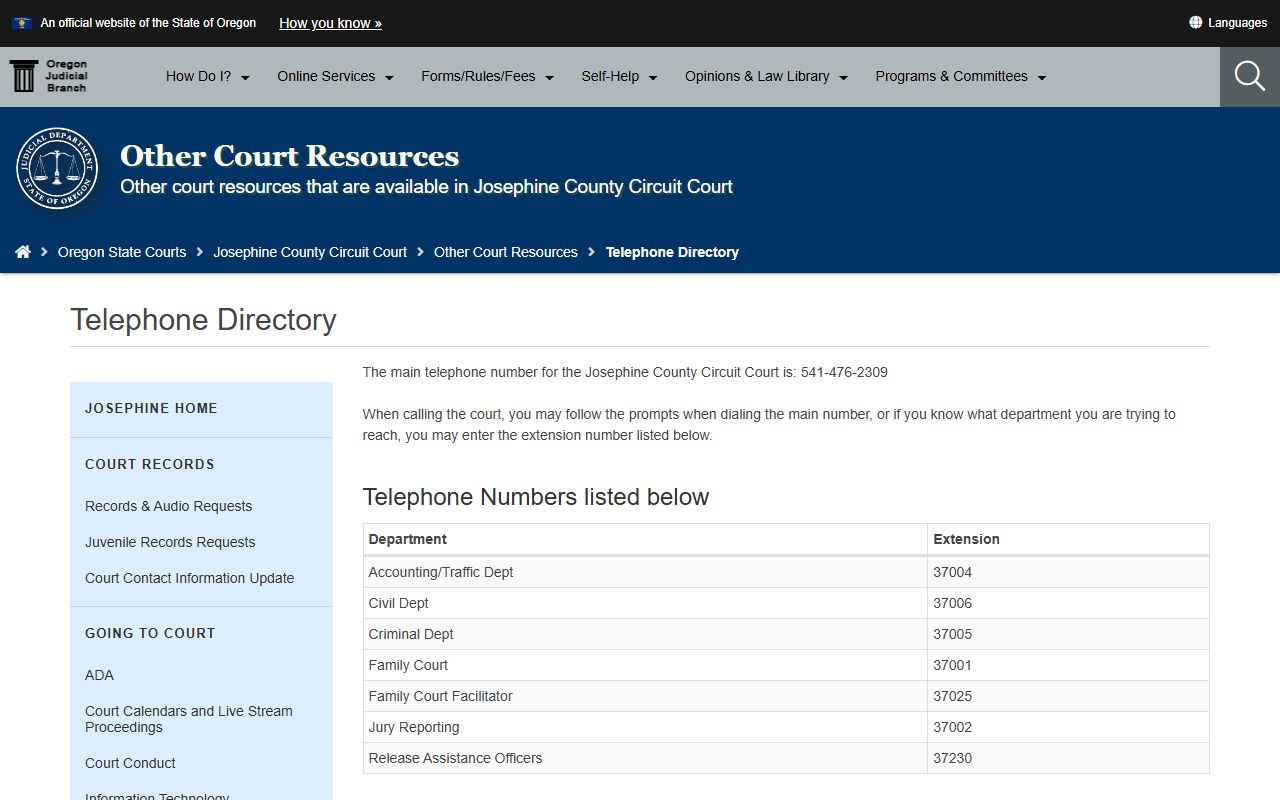The height and width of the screenshot is (800, 1280).
Task: Open Programs & Committees menu
Action: 961,76
